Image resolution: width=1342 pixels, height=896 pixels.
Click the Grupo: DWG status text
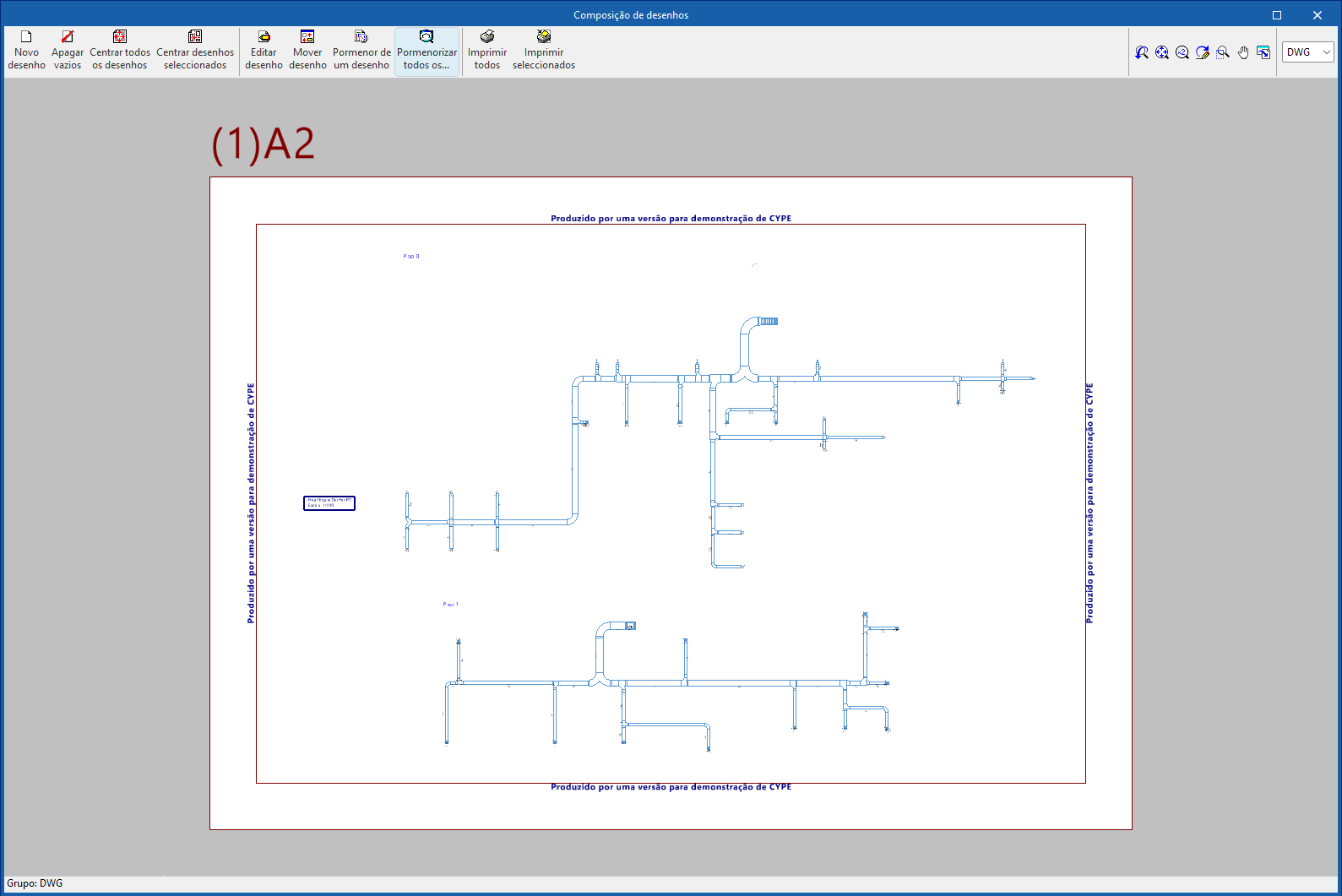pyautogui.click(x=35, y=883)
